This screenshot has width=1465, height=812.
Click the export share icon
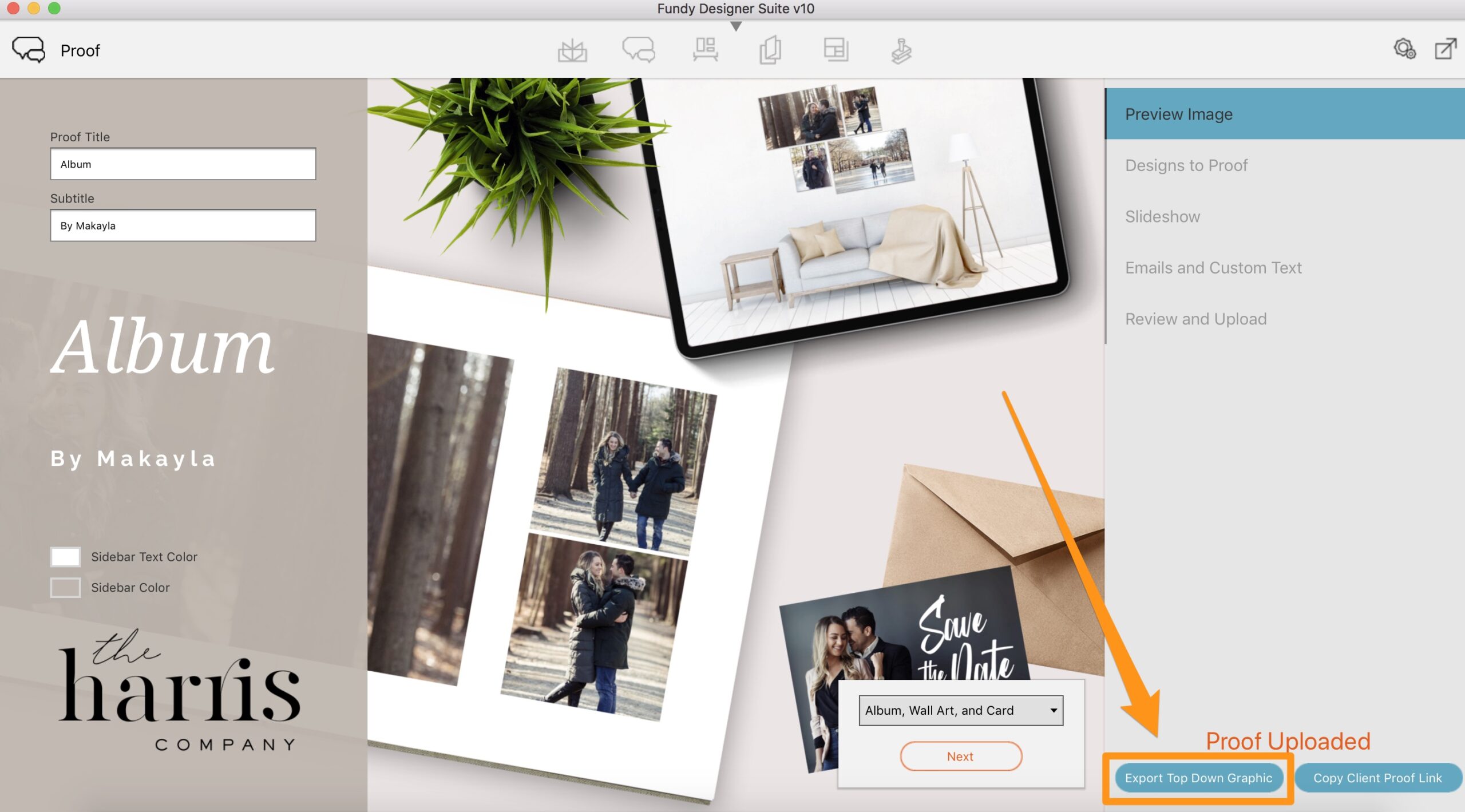click(x=1445, y=49)
